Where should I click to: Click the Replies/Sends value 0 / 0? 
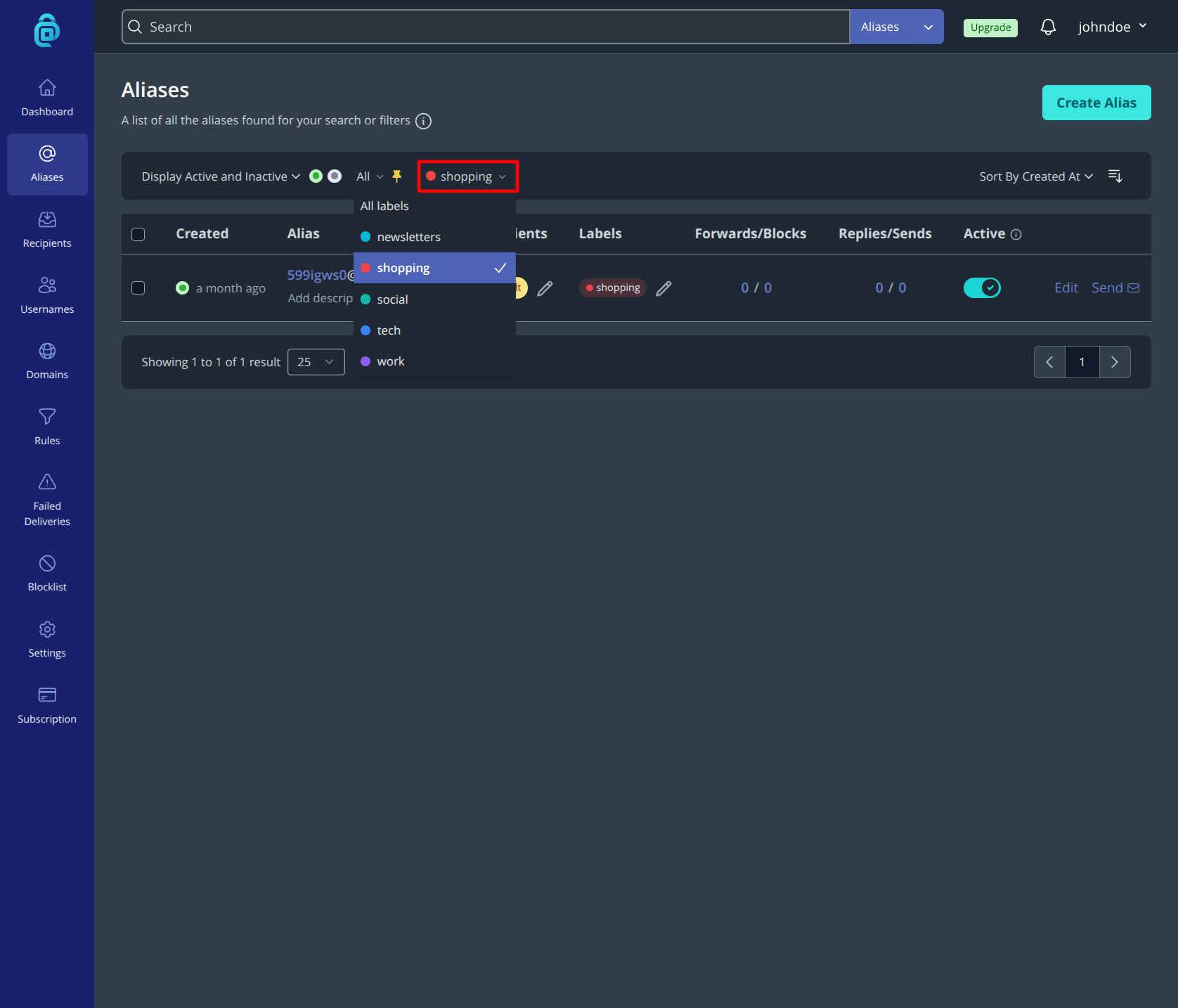pos(891,287)
